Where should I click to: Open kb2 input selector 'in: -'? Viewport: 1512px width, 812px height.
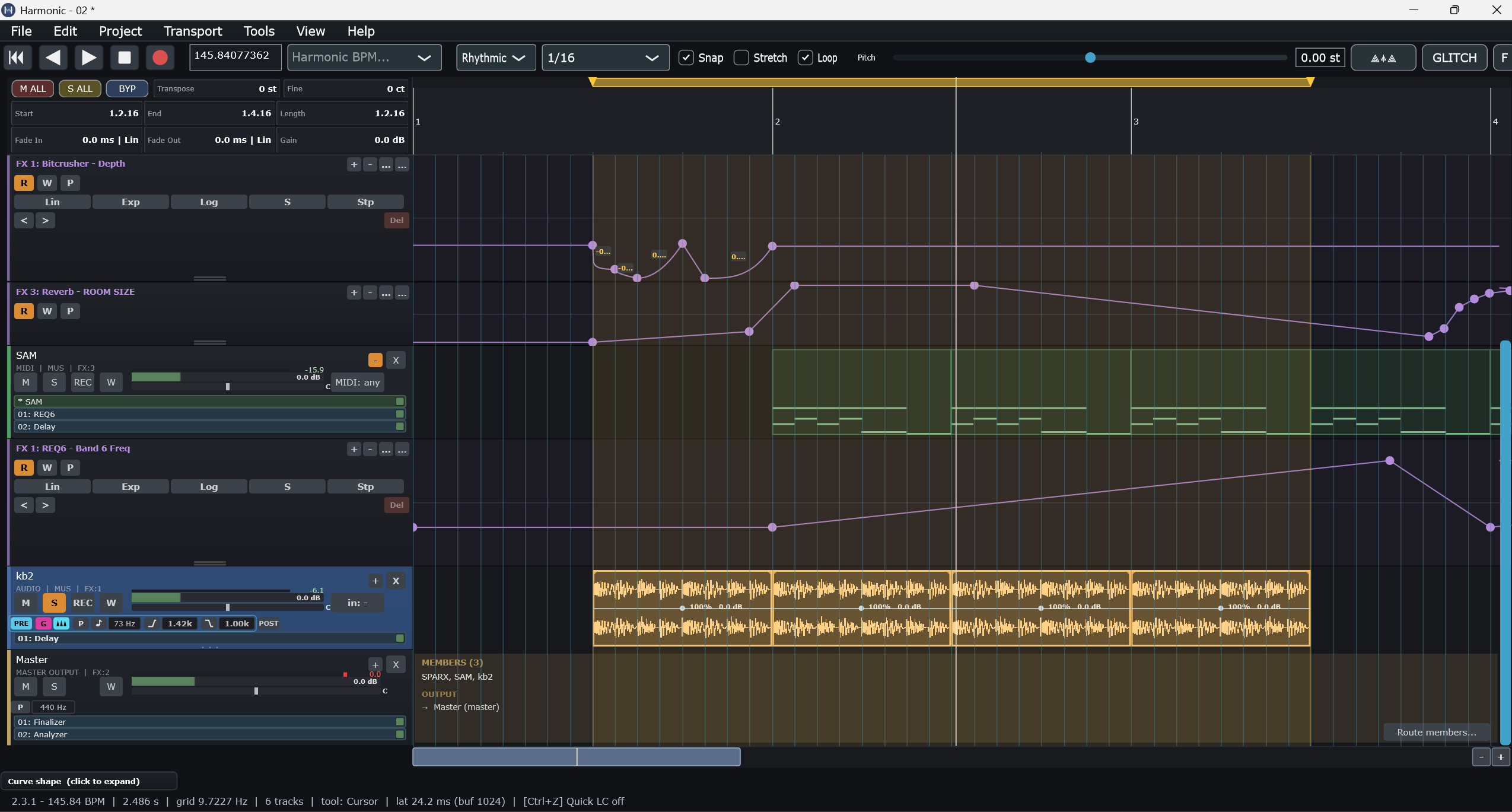(x=357, y=603)
